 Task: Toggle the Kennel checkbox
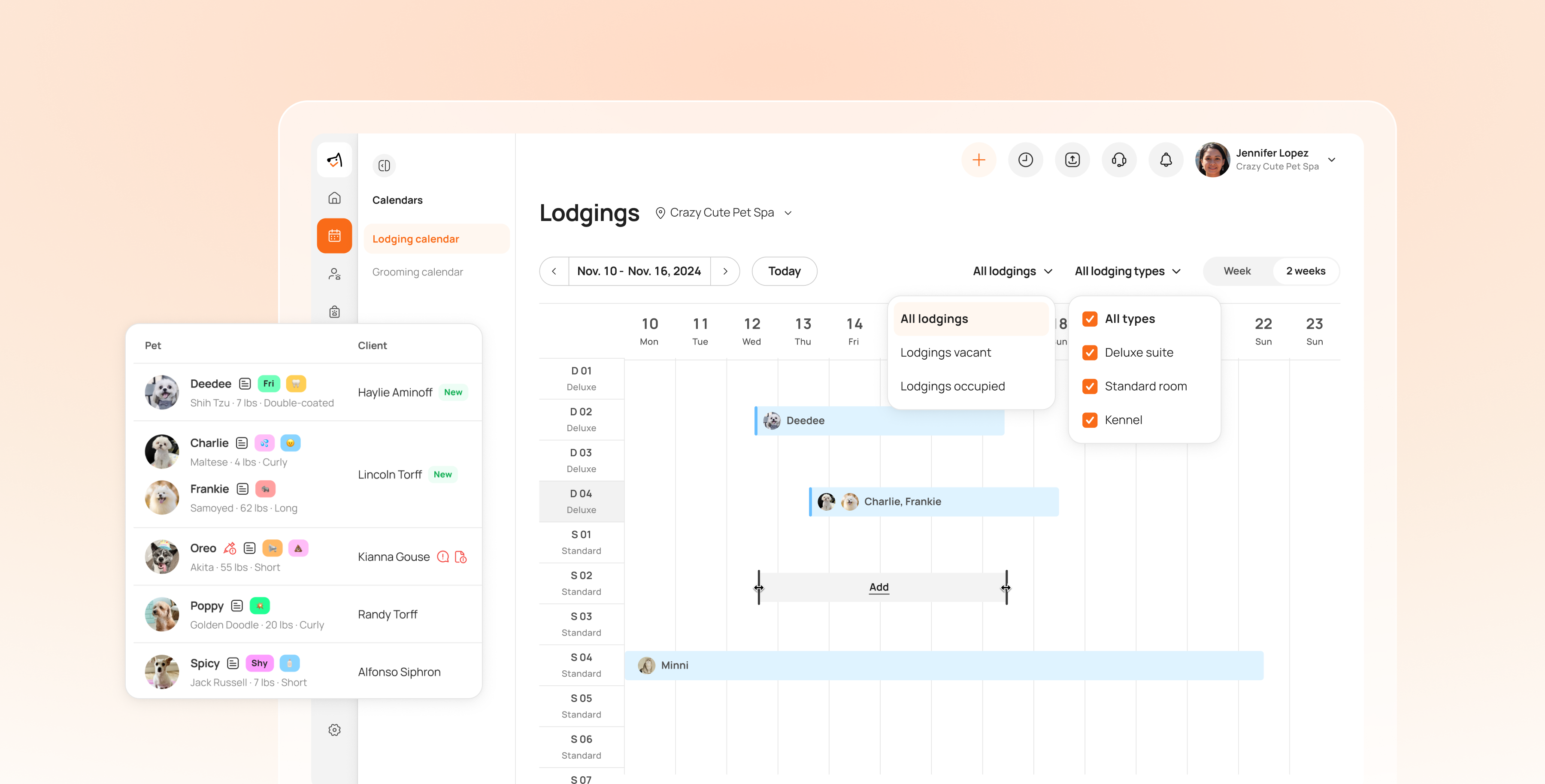pyautogui.click(x=1090, y=420)
